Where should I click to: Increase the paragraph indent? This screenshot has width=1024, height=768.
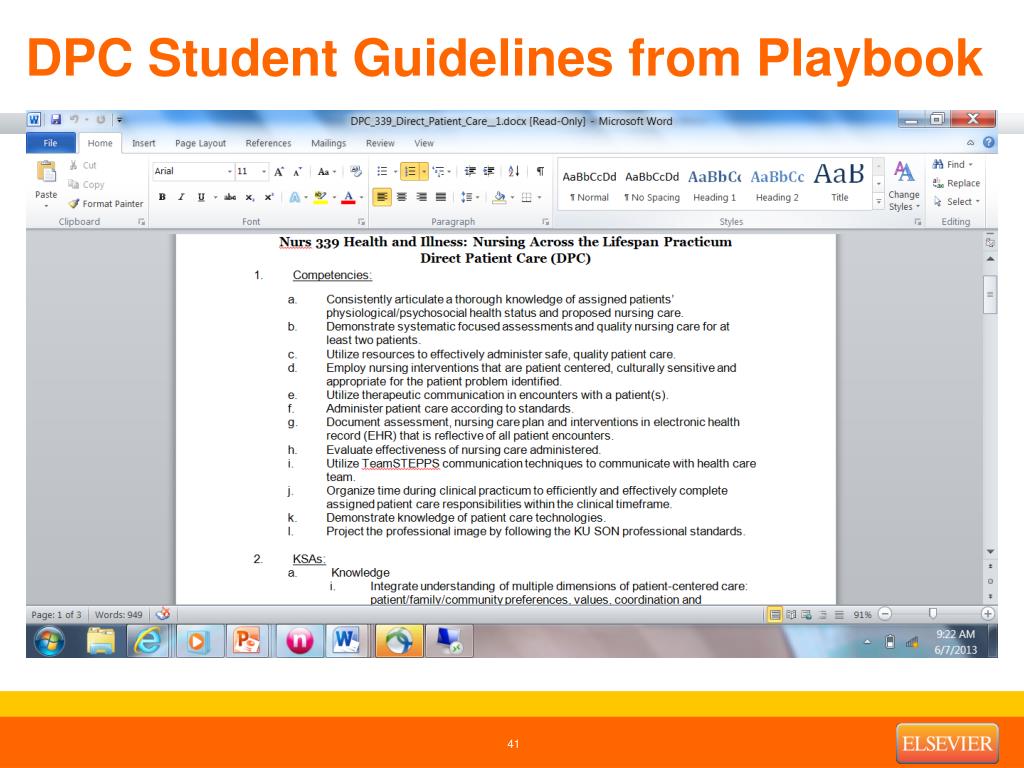click(x=488, y=172)
